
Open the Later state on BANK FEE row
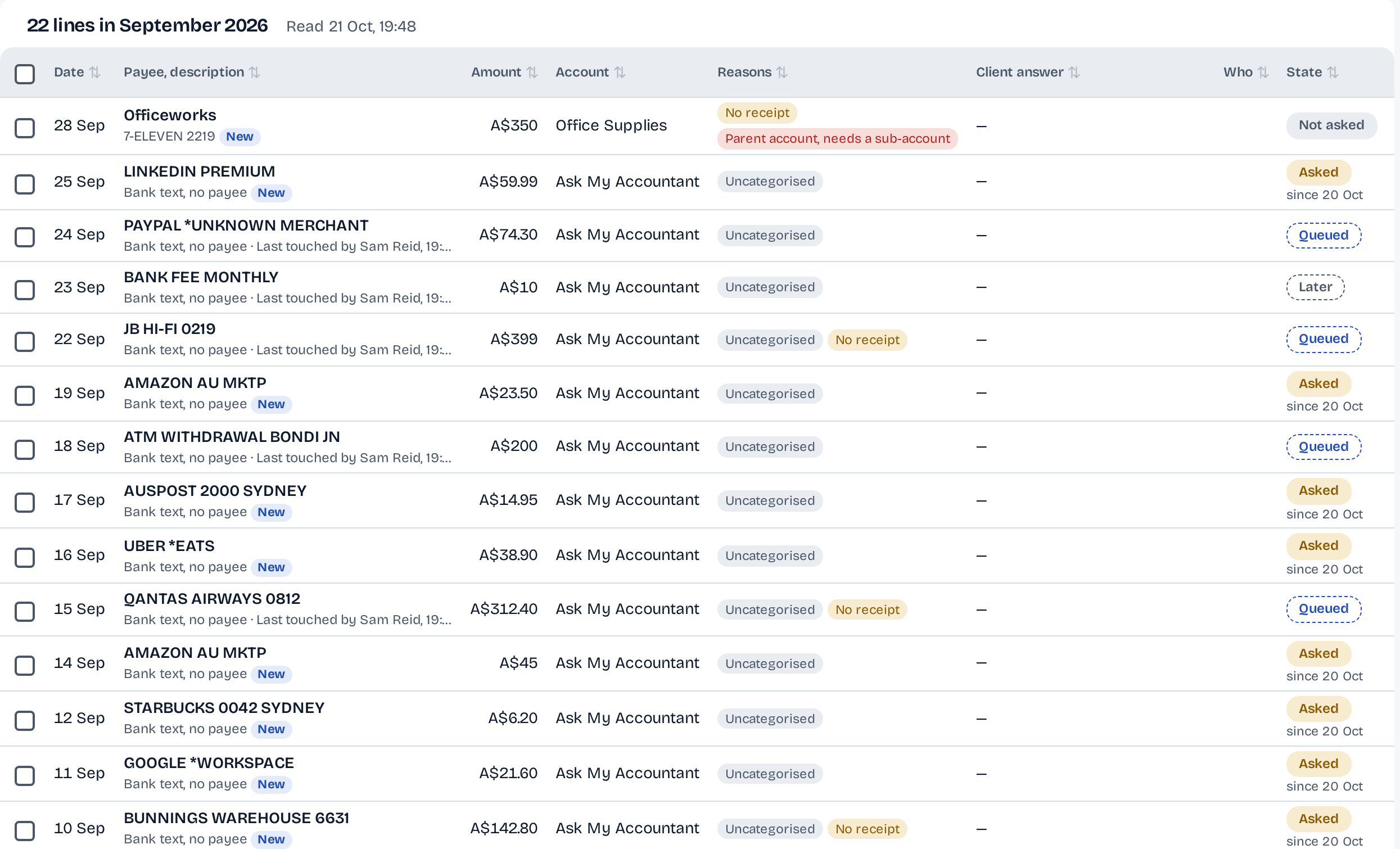(x=1315, y=287)
